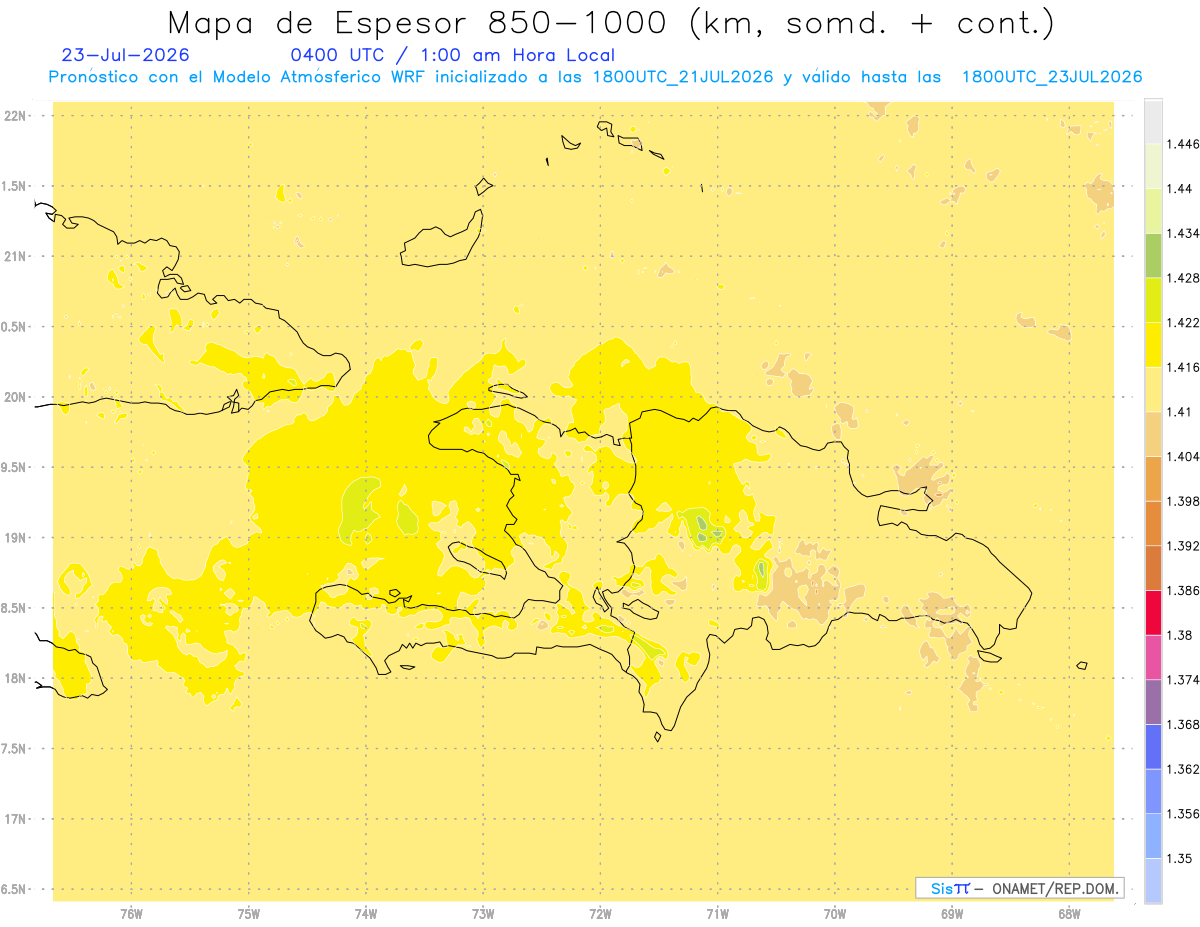
Task: Pick the pink colorbar segment between 1.374 and 1.38
Action: tap(1153, 658)
